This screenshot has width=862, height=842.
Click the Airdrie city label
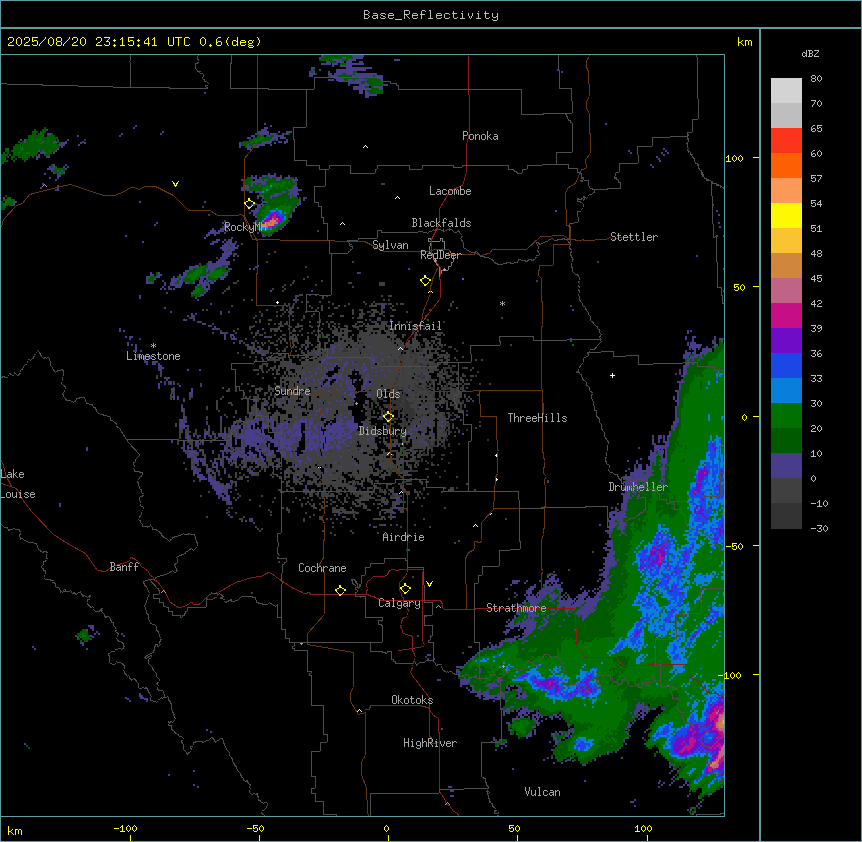[x=403, y=537]
